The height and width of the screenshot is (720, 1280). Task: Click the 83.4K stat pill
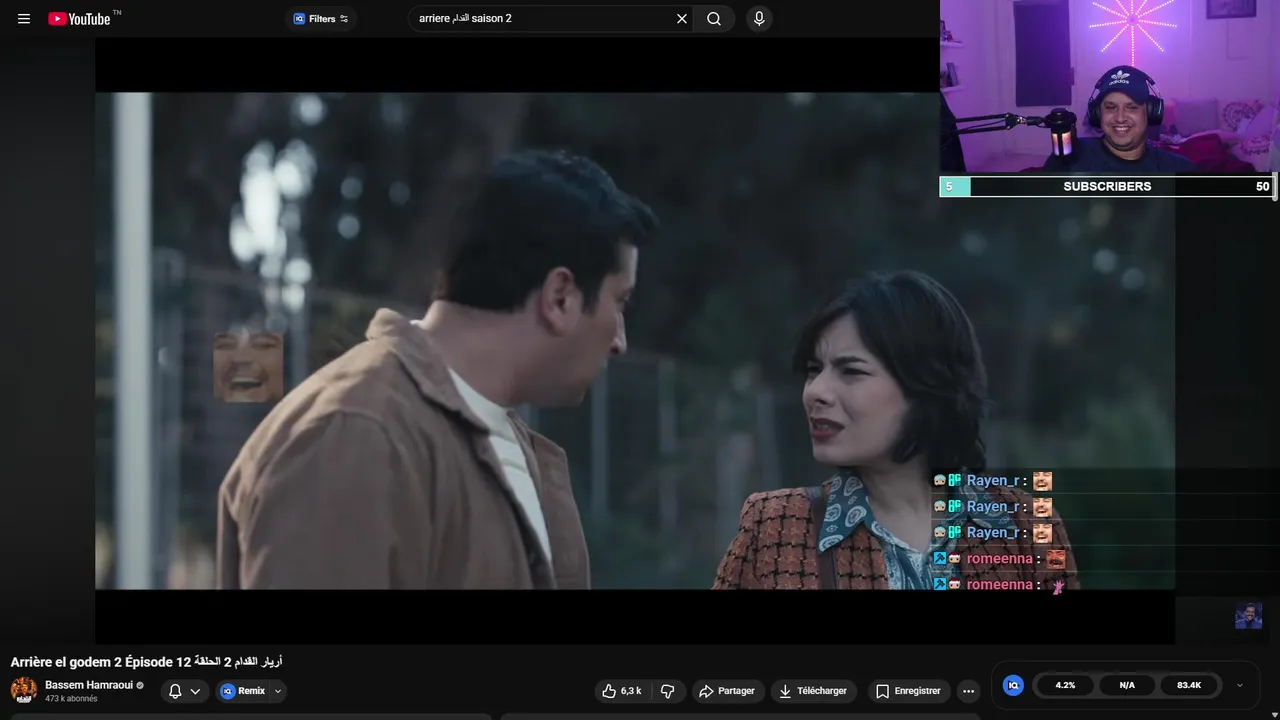[1189, 685]
